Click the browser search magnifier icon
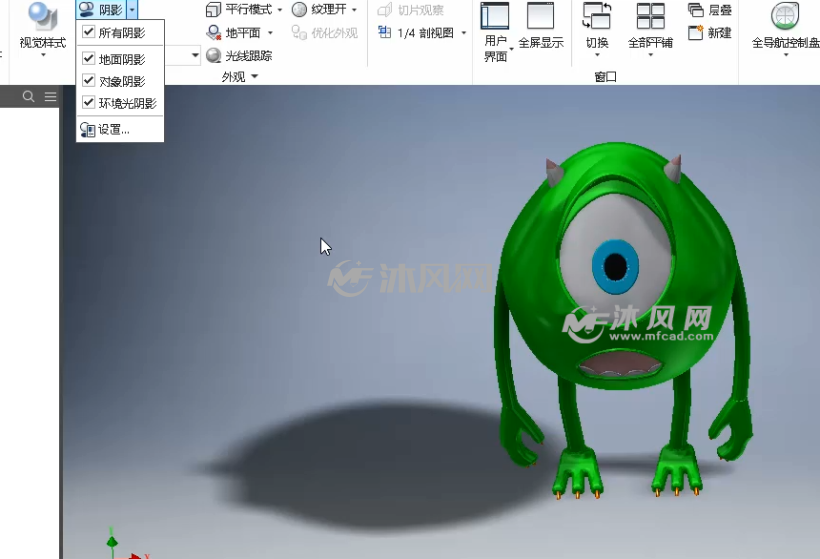 tap(28, 96)
